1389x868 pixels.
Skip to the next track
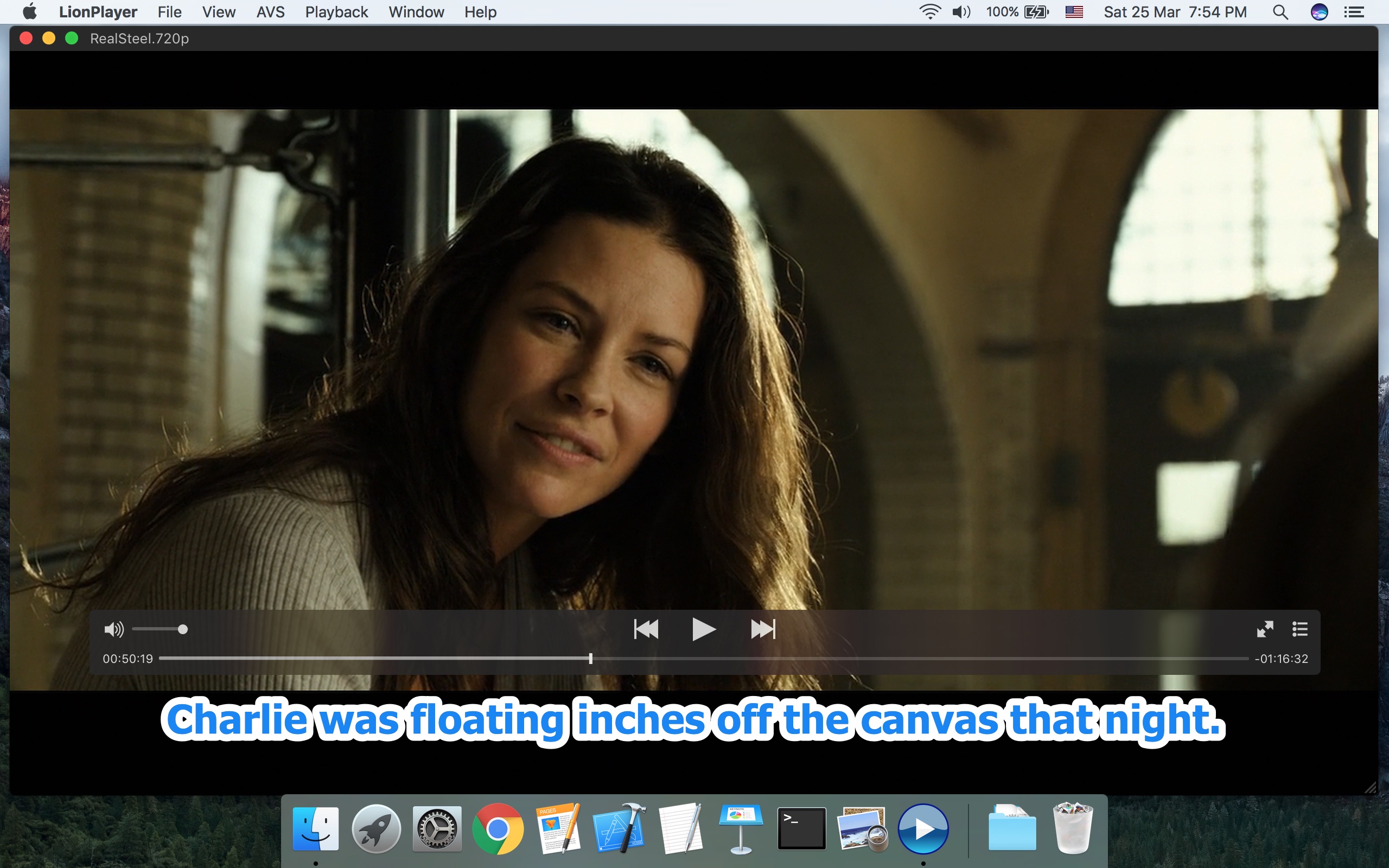763,629
